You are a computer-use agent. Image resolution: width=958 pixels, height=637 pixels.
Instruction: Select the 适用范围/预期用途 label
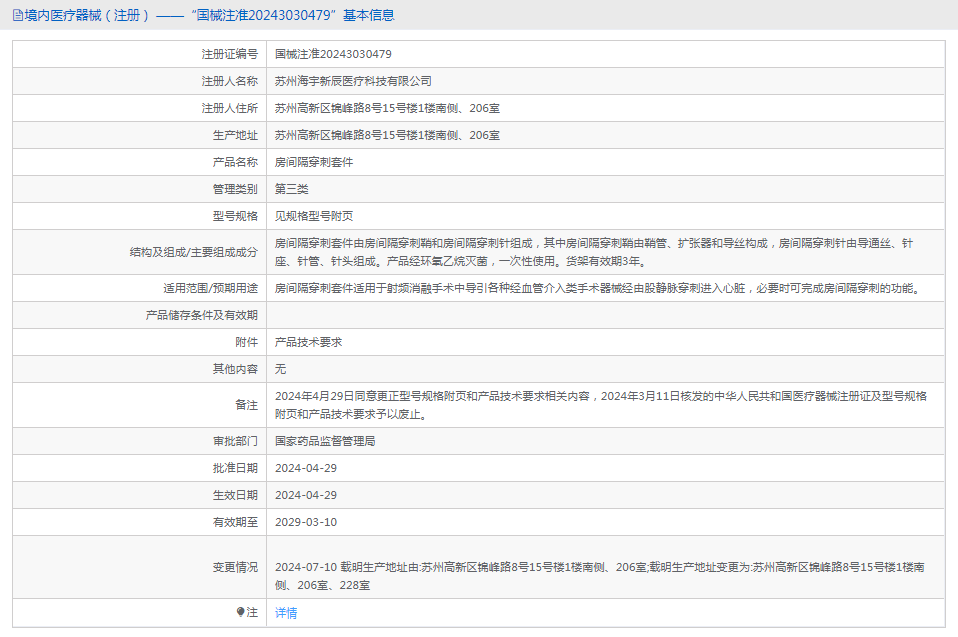pos(210,288)
